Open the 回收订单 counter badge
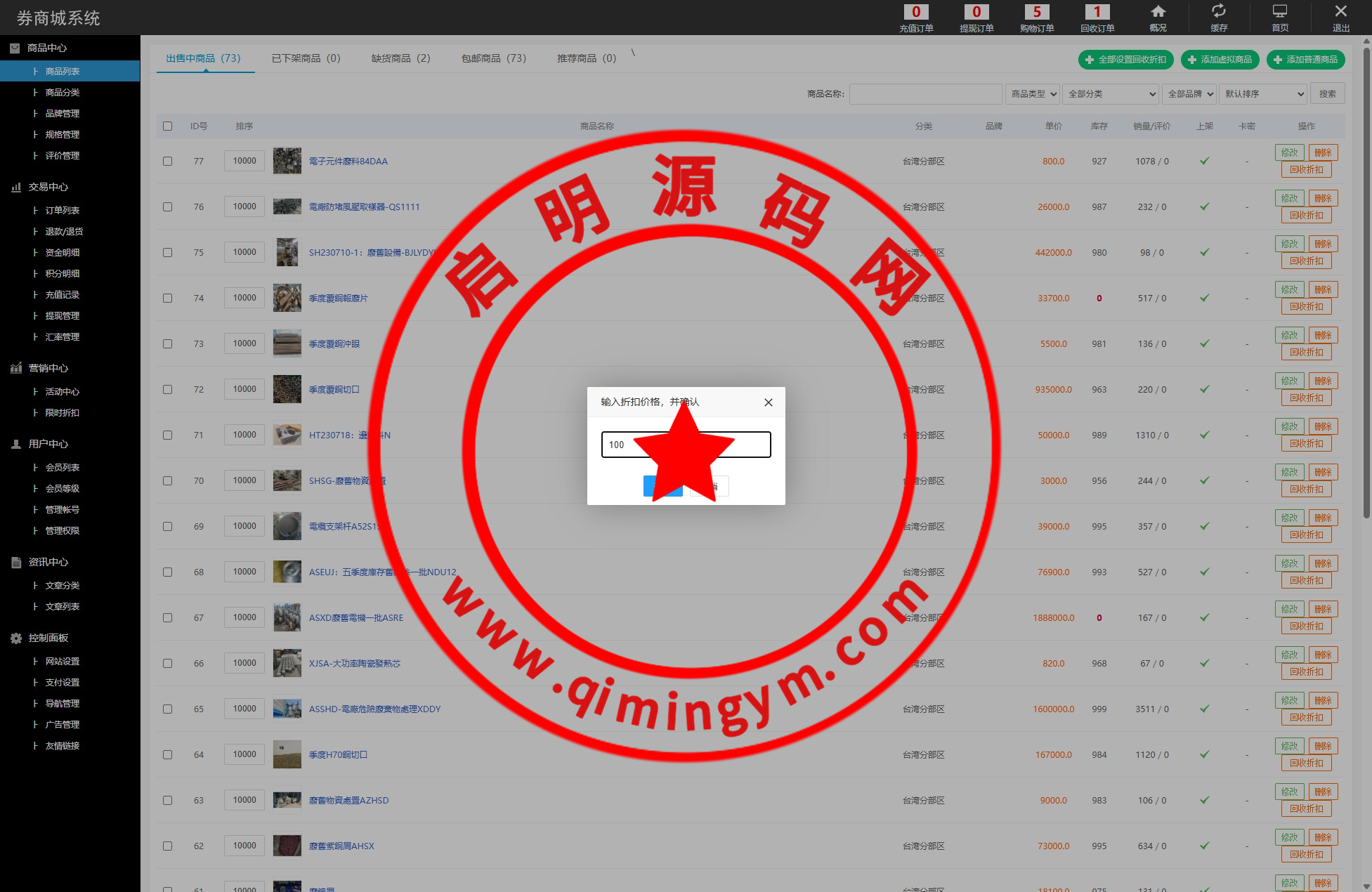This screenshot has width=1372, height=892. pyautogui.click(x=1097, y=12)
